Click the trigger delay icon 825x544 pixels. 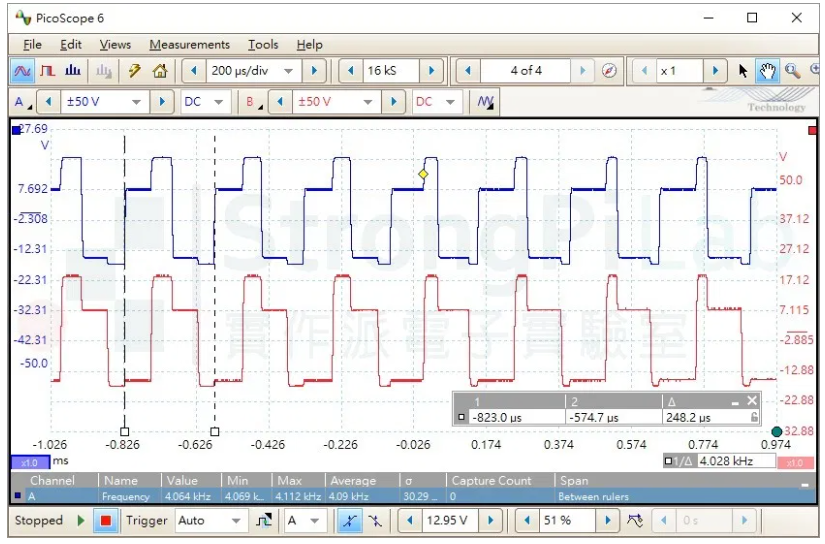(636, 521)
